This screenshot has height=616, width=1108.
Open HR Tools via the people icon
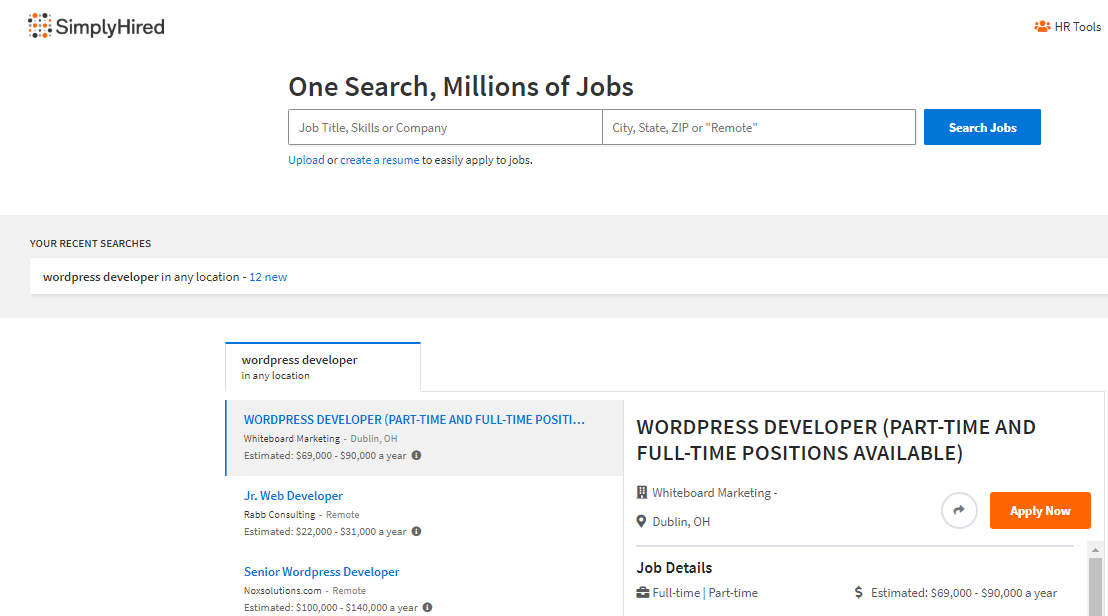(x=1041, y=26)
